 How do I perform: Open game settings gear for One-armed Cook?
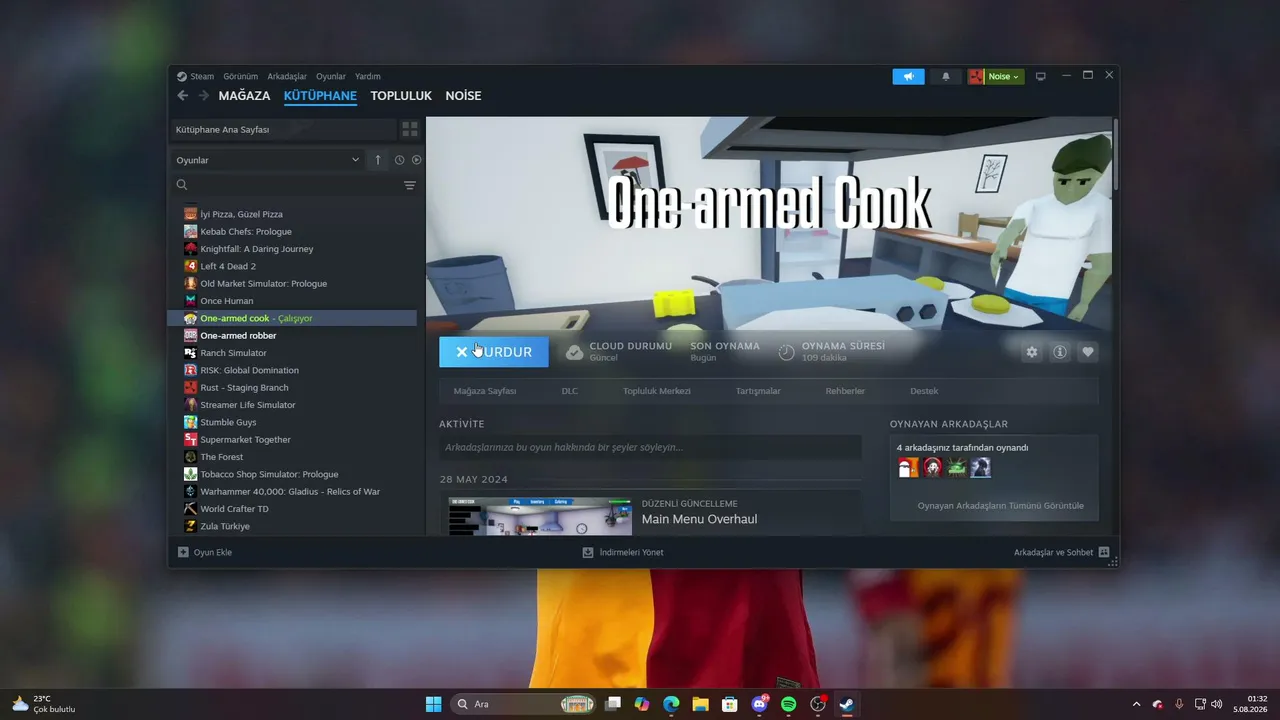click(x=1032, y=352)
